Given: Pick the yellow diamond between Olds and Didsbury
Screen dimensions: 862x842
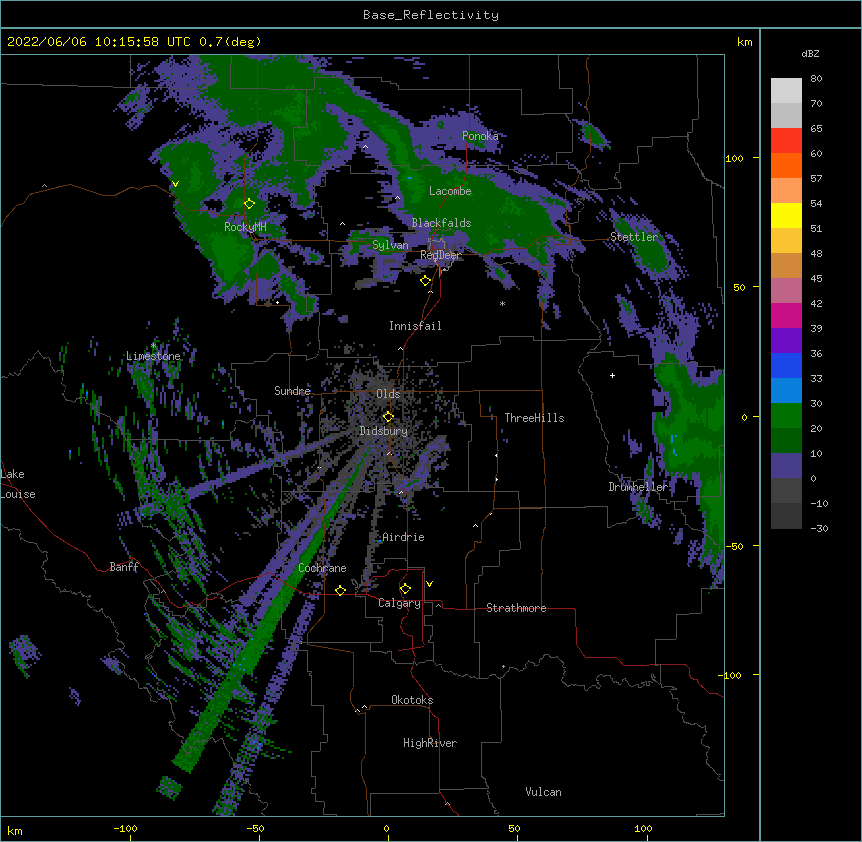Looking at the screenshot, I should (x=388, y=416).
